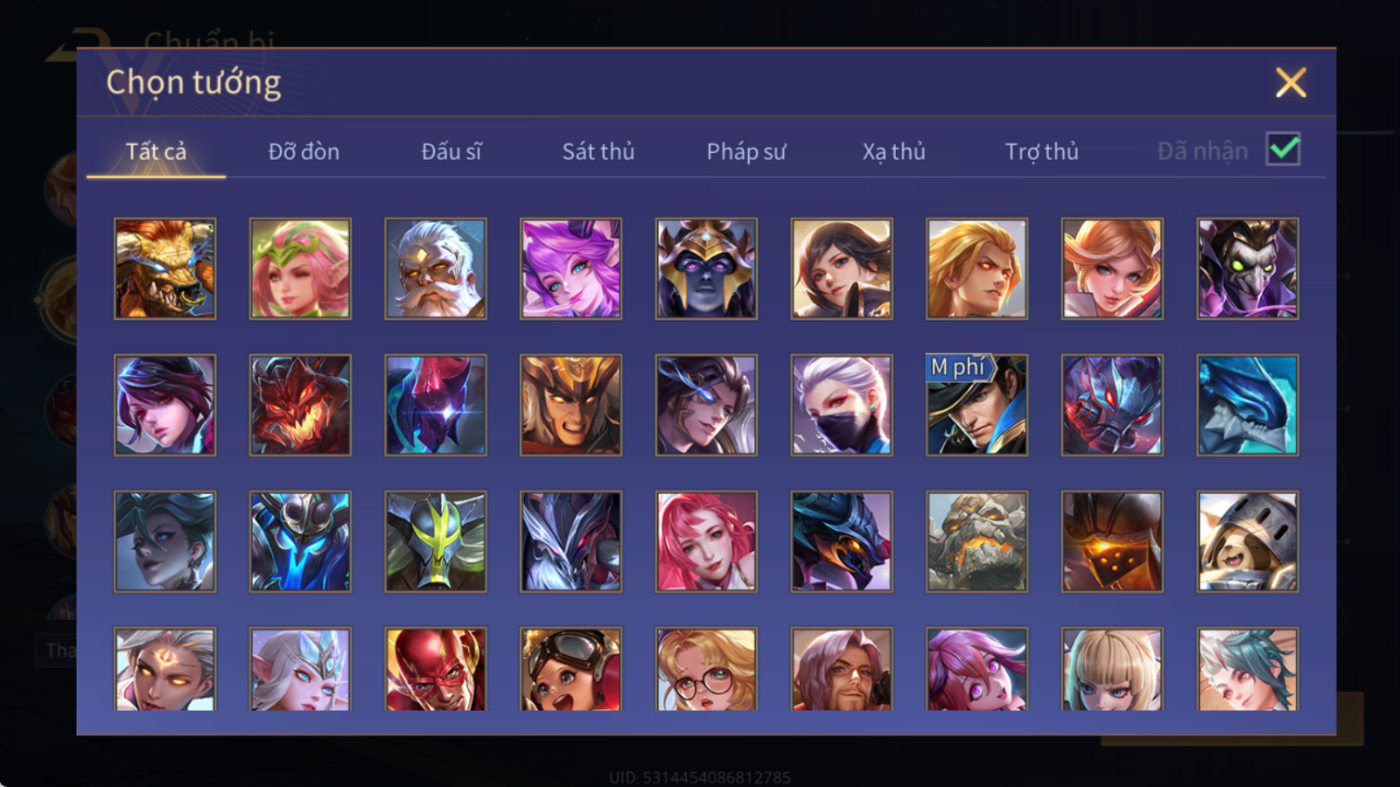The image size is (1400, 787).
Task: Choose the goggles pilot kid hero
Action: 571,669
